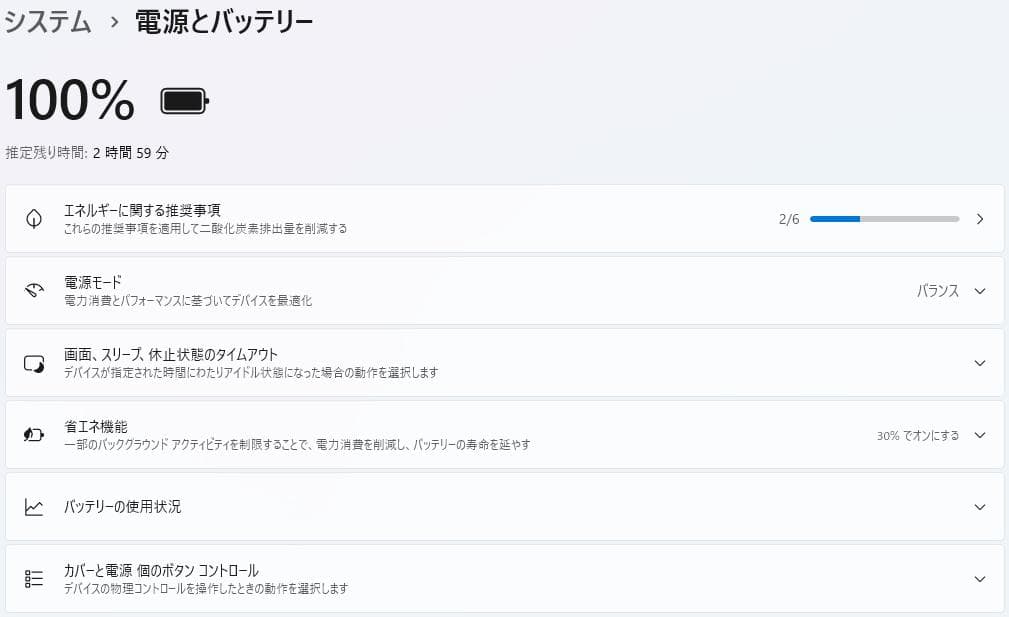Open the バランス power mode dropdown
The image size is (1009, 617).
(981, 290)
